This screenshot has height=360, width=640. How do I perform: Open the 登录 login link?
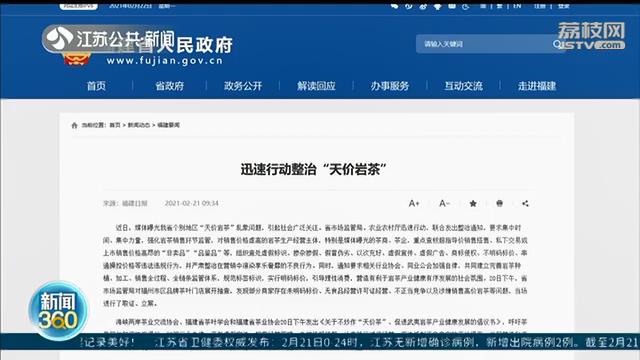click(564, 6)
